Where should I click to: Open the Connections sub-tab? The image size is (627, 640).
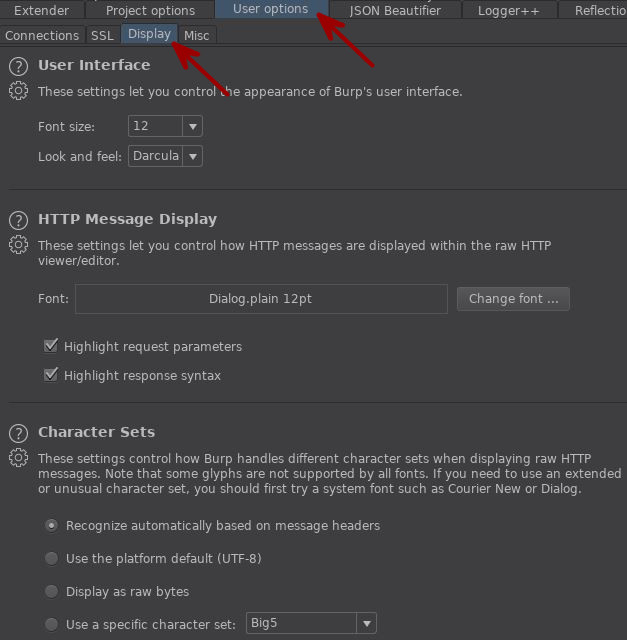[42, 36]
